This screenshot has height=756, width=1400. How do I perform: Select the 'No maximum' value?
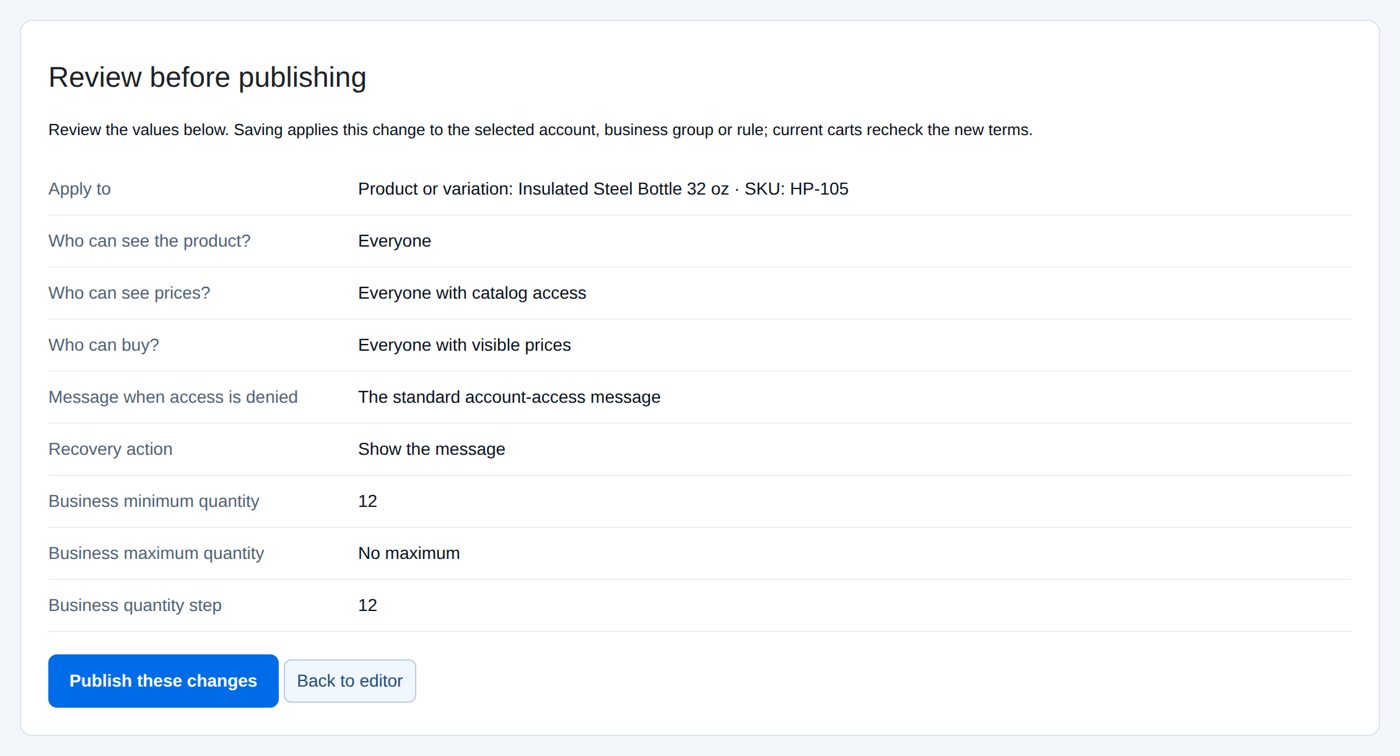pyautogui.click(x=409, y=553)
